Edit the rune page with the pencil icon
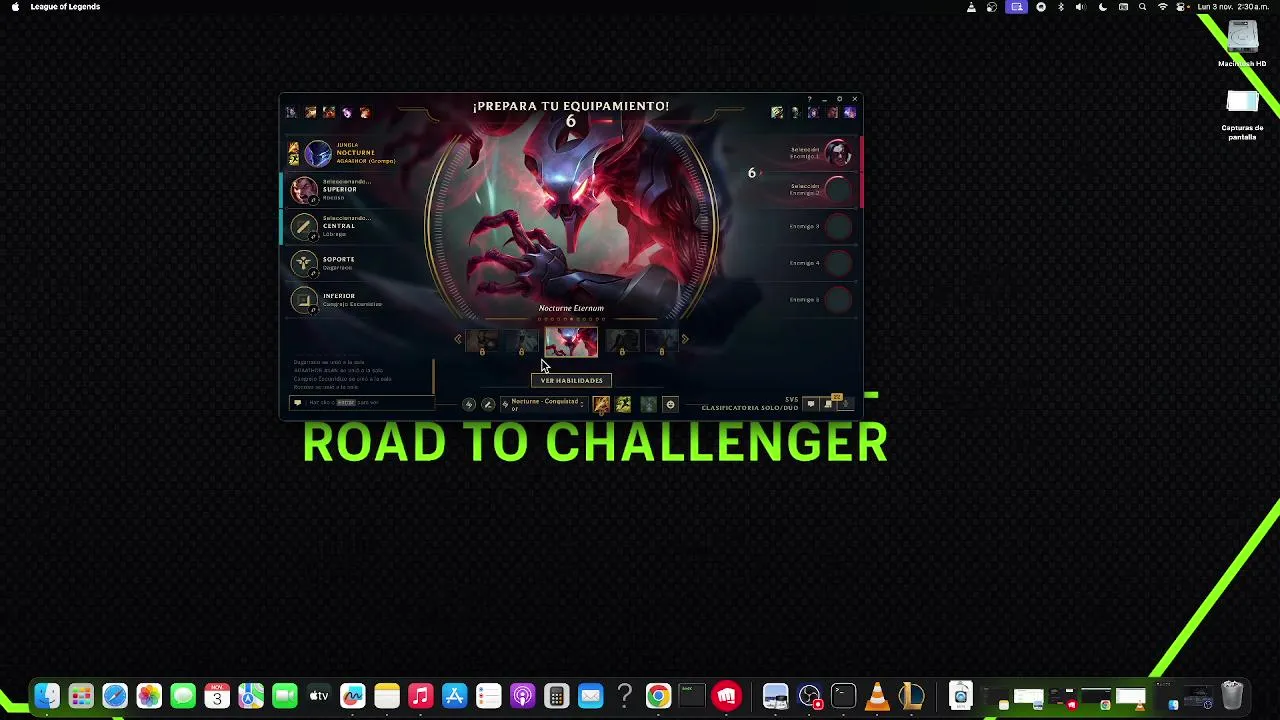 (488, 404)
